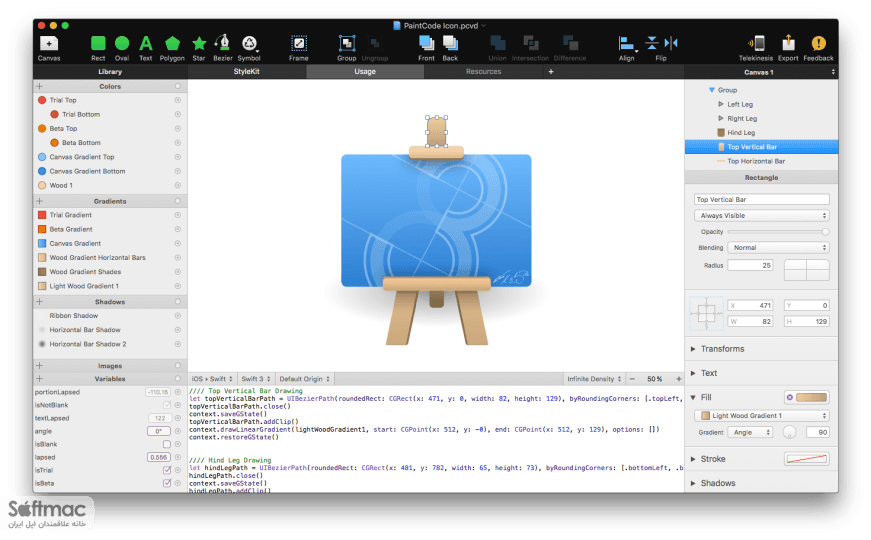
Task: Expand the Transforms section
Action: point(693,349)
